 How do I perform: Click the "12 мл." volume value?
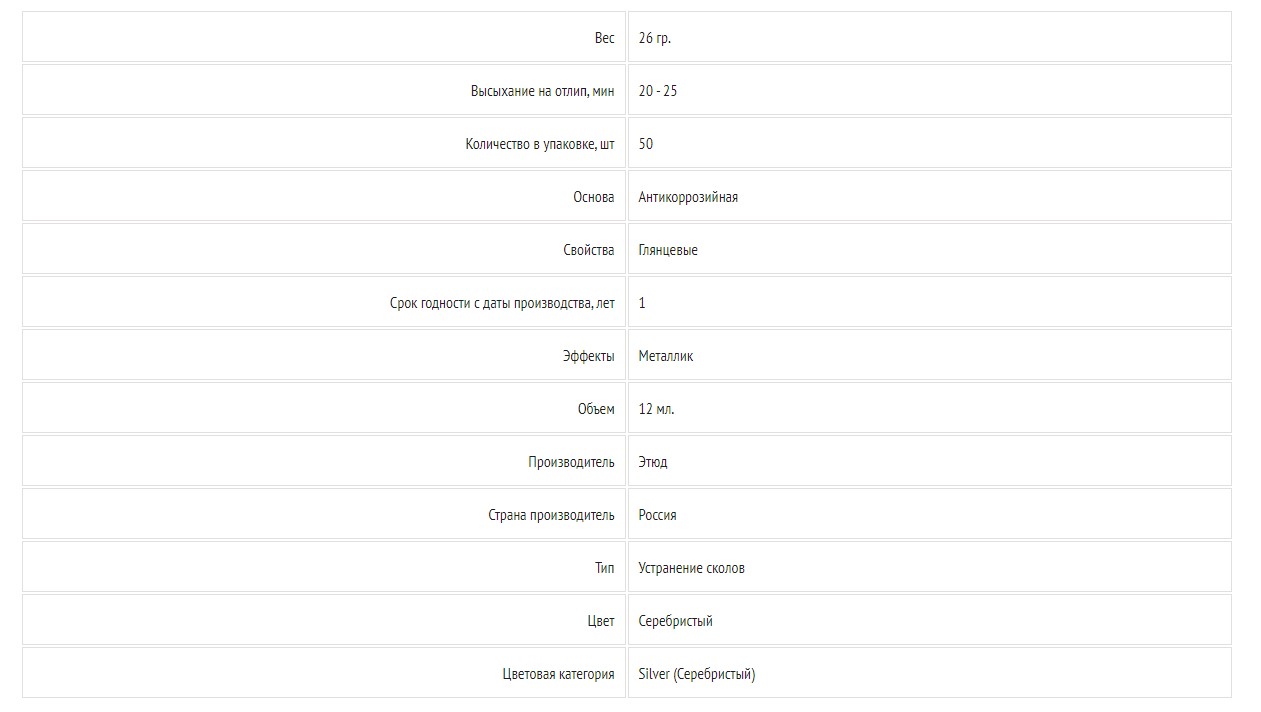click(656, 409)
